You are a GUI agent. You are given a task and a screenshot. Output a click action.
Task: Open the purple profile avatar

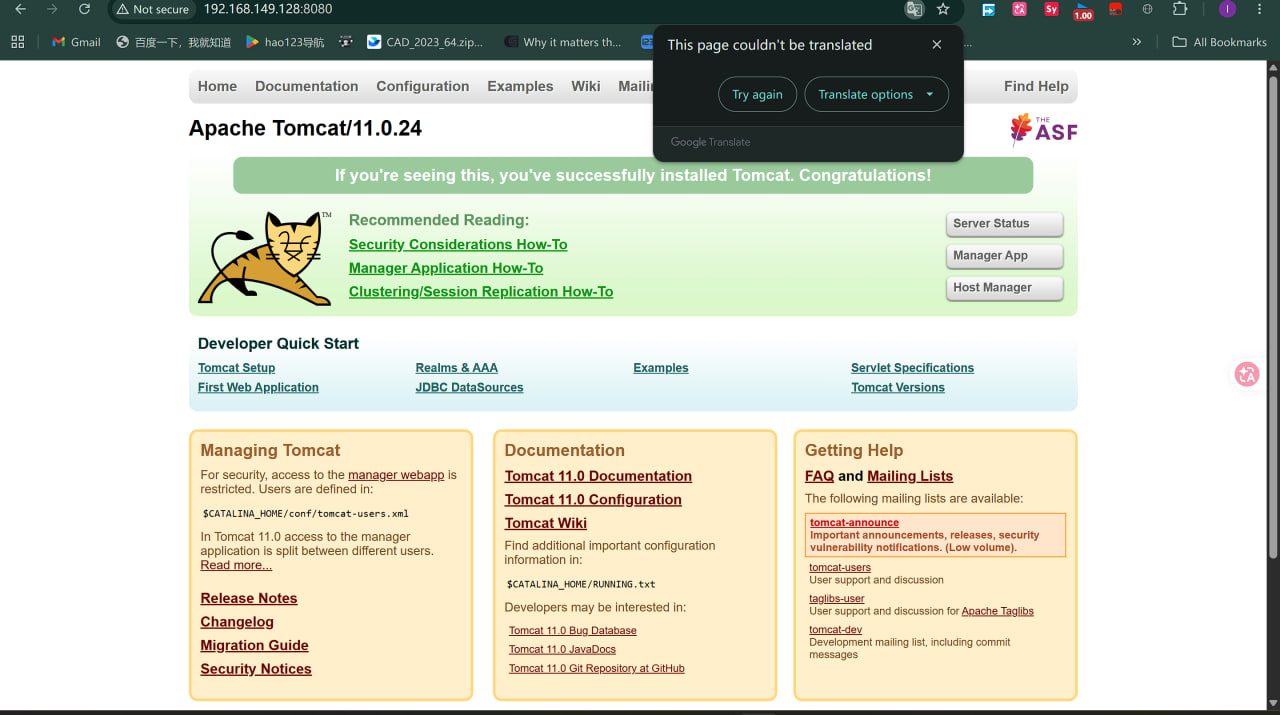click(1227, 9)
